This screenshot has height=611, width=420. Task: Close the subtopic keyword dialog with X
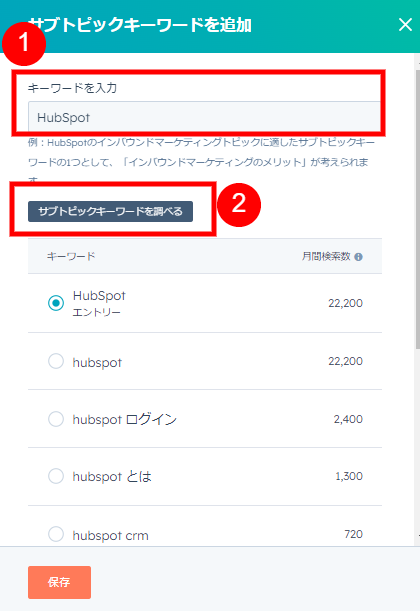[405, 25]
